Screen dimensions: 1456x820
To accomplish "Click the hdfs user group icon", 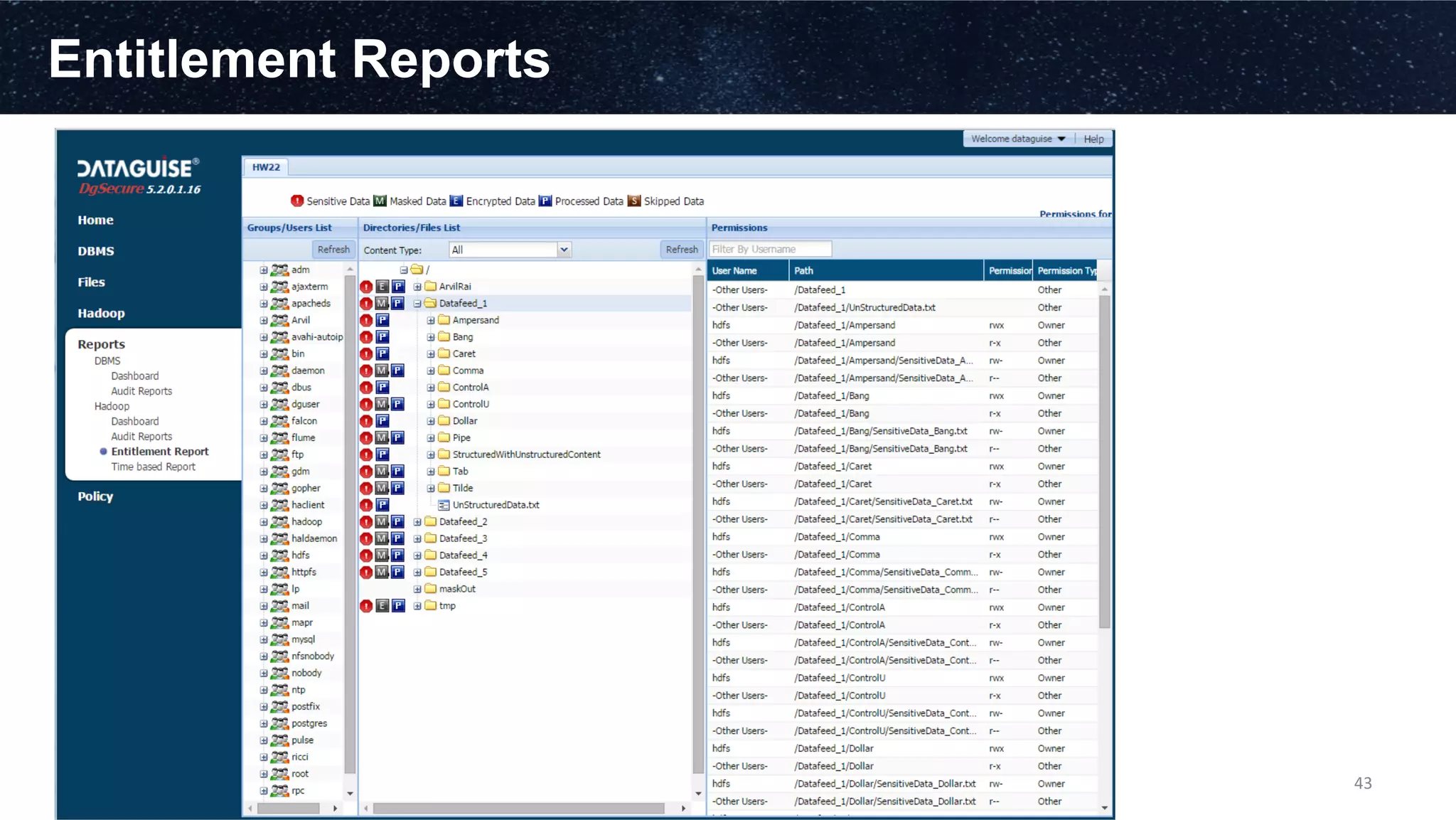I will pos(279,555).
